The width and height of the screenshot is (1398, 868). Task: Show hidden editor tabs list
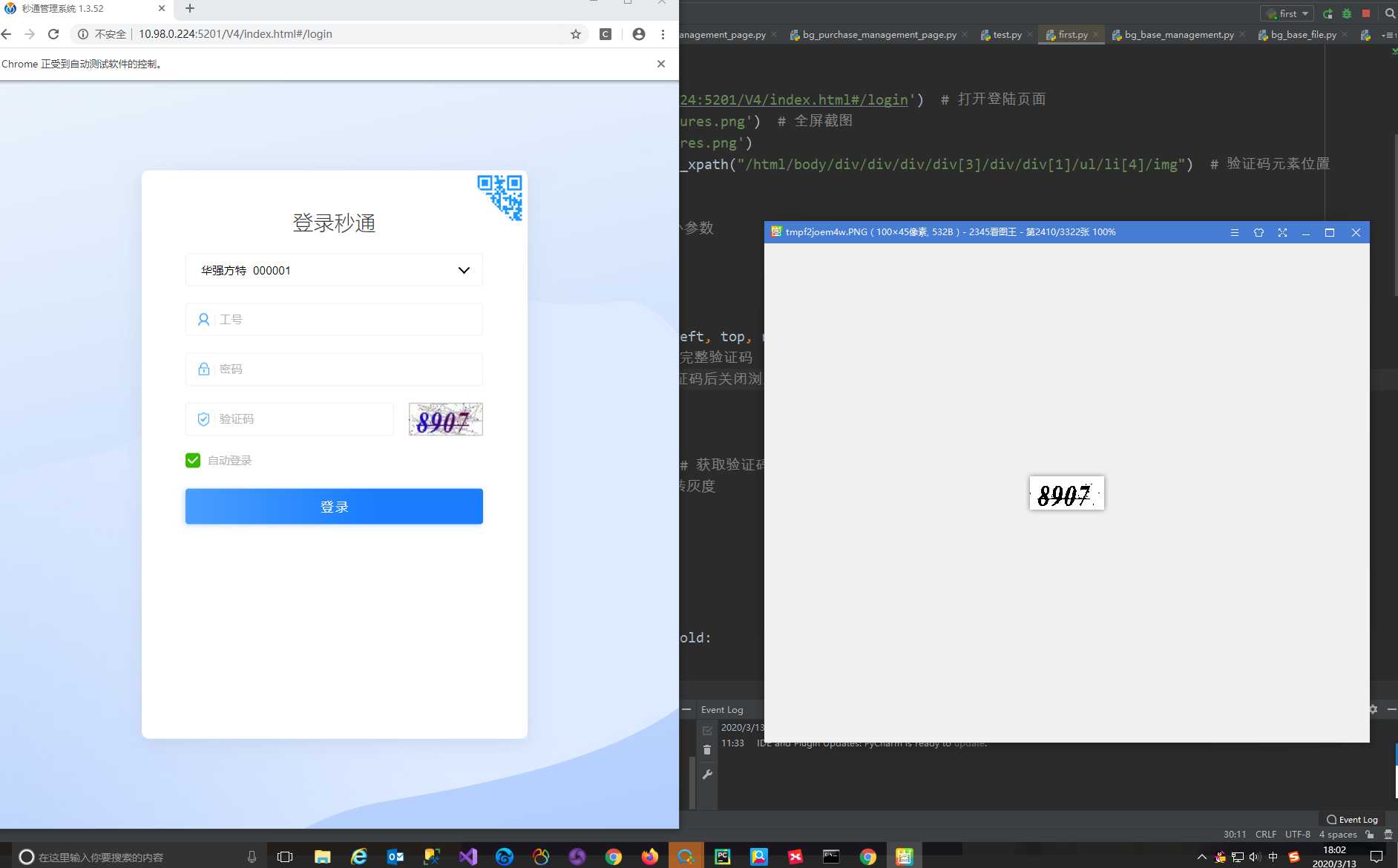click(x=1388, y=35)
